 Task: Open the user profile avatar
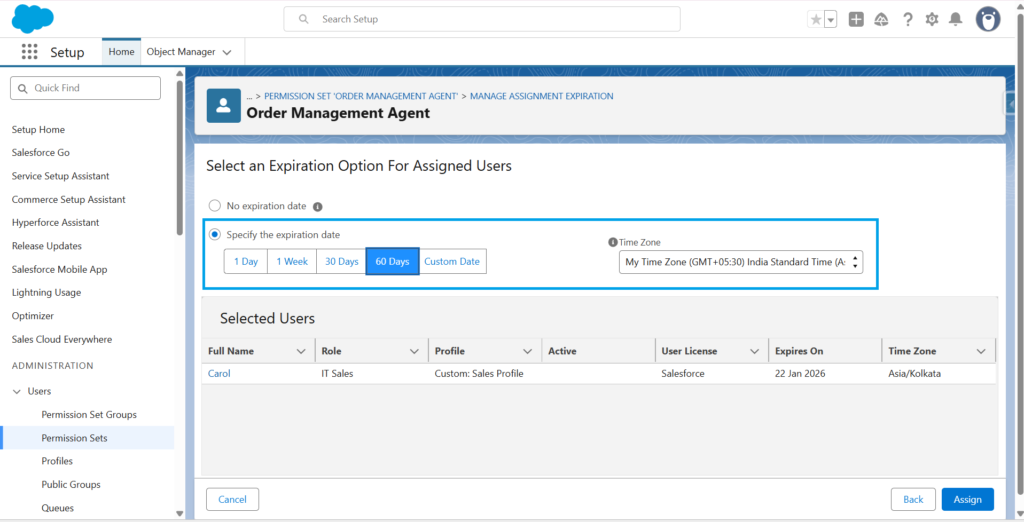[x=988, y=19]
